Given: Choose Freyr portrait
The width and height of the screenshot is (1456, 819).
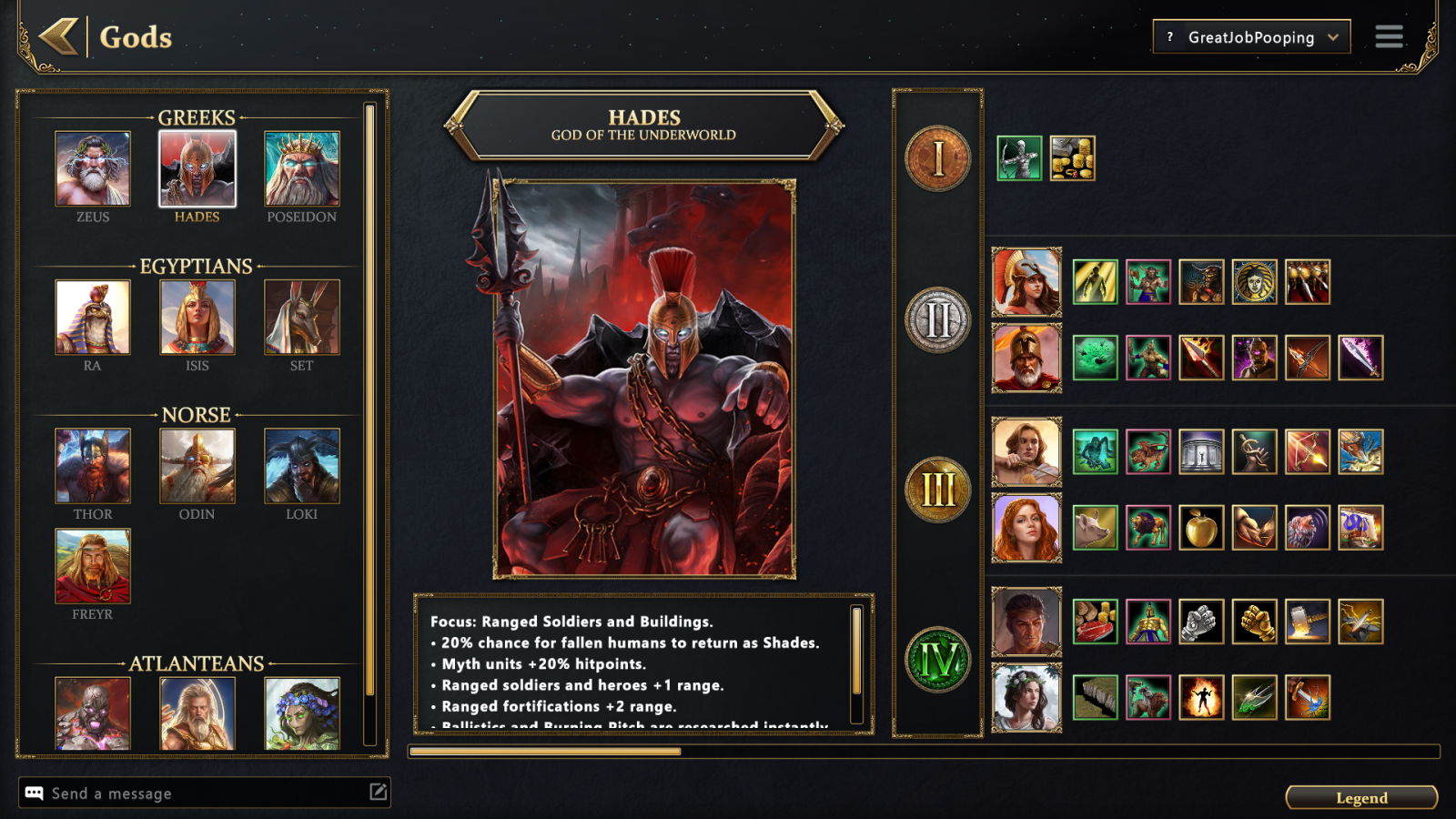Looking at the screenshot, I should [93, 566].
